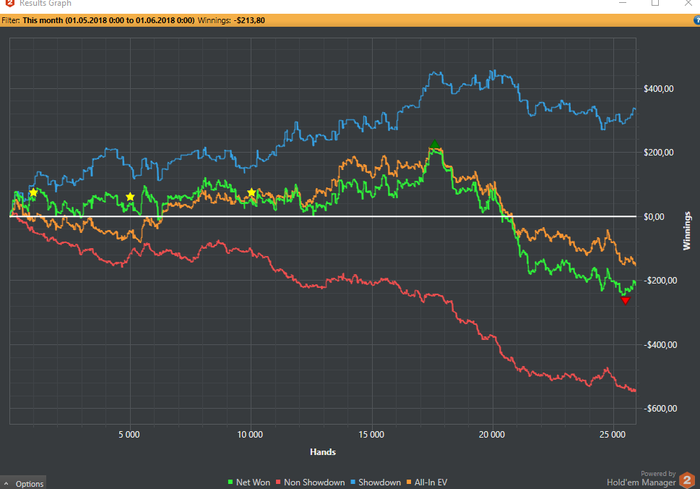Toggle the Net Won legend label
The height and width of the screenshot is (489, 700).
[x=253, y=482]
